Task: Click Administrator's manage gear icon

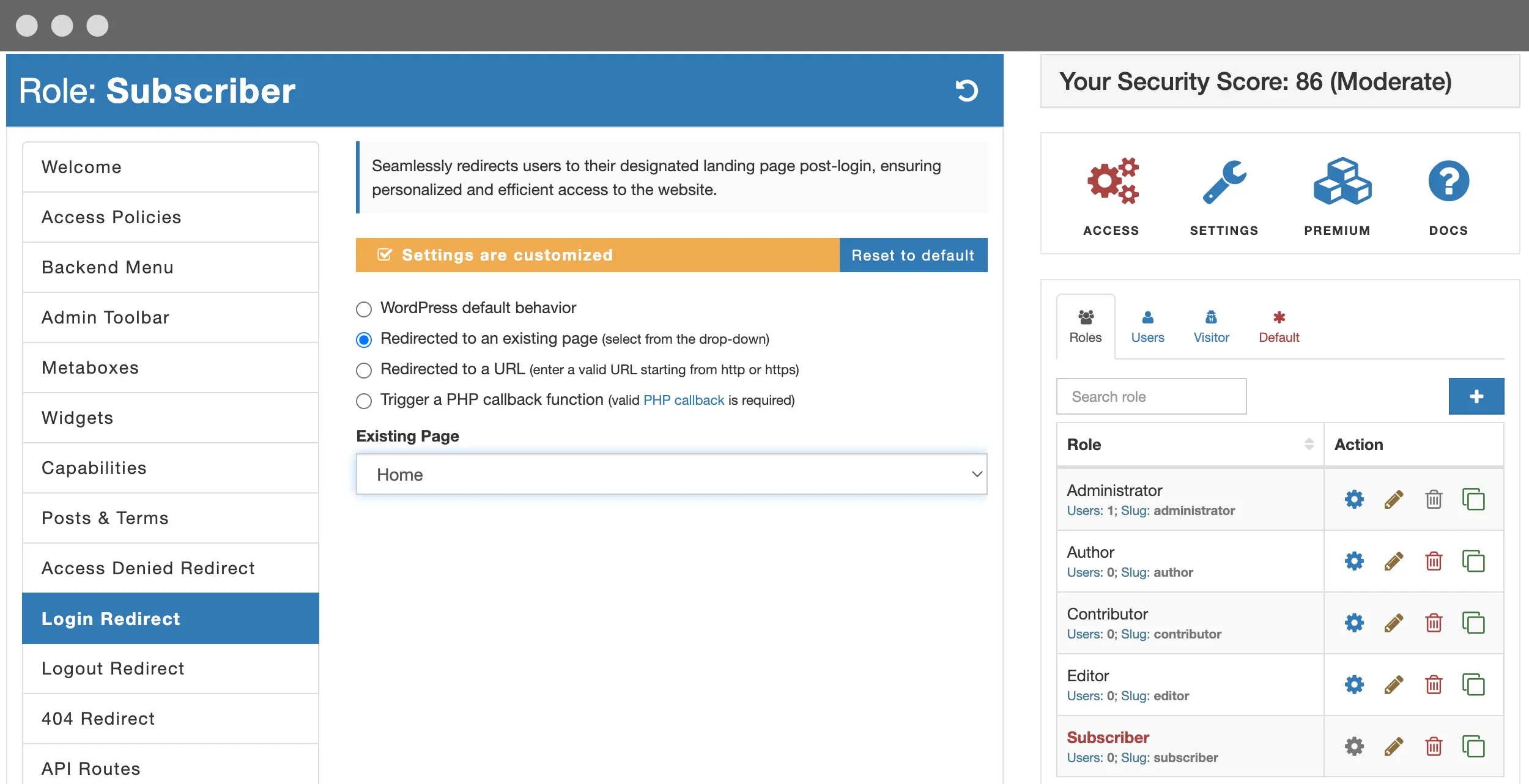Action: click(x=1354, y=500)
